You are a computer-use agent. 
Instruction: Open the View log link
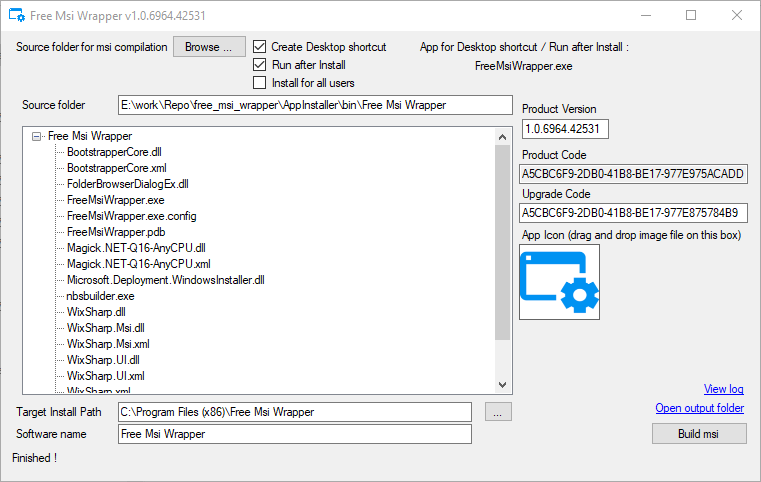(723, 389)
